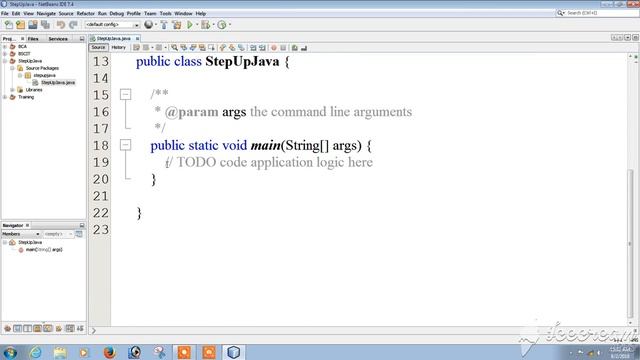Switch the editor to History view
Viewport: 640px width, 360px height.
click(118, 48)
